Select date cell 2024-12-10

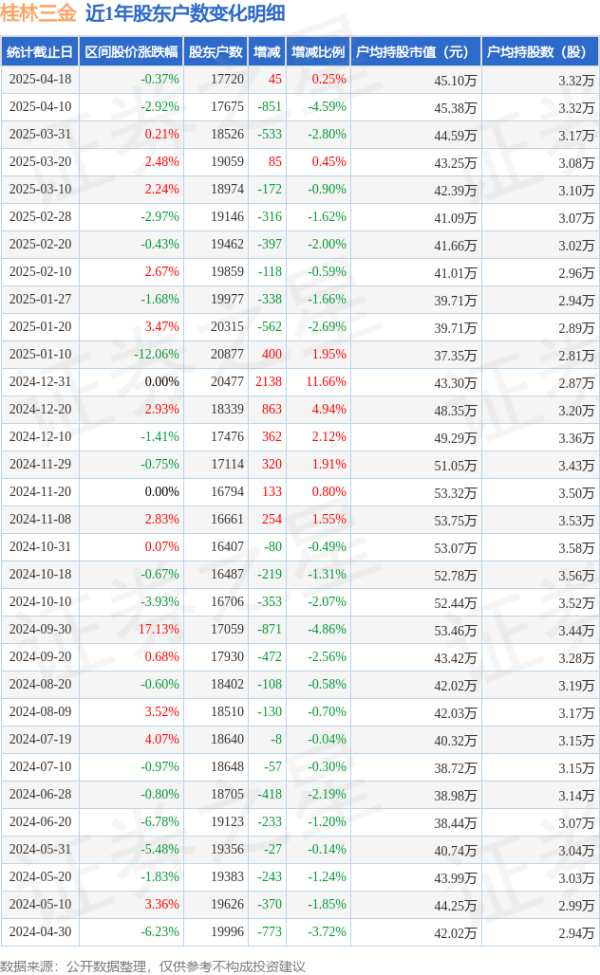[40, 437]
